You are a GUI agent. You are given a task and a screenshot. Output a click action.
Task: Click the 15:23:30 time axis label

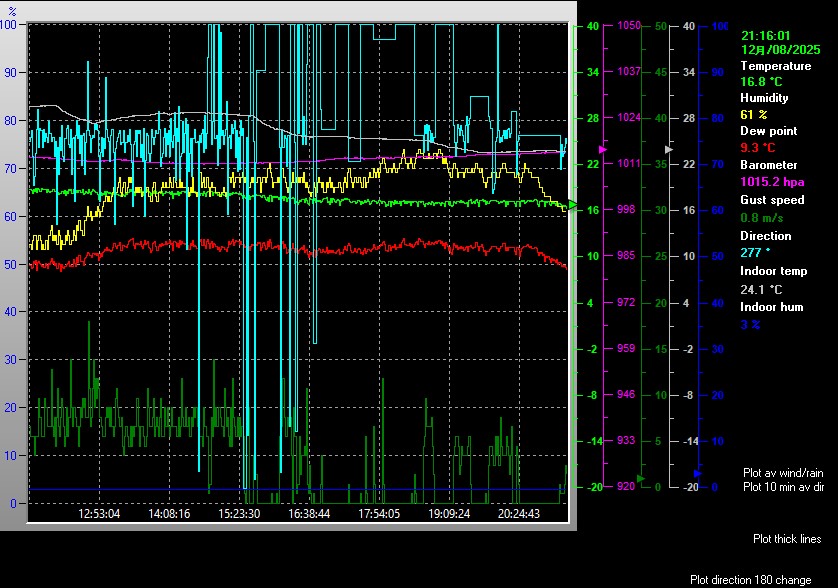pos(239,513)
